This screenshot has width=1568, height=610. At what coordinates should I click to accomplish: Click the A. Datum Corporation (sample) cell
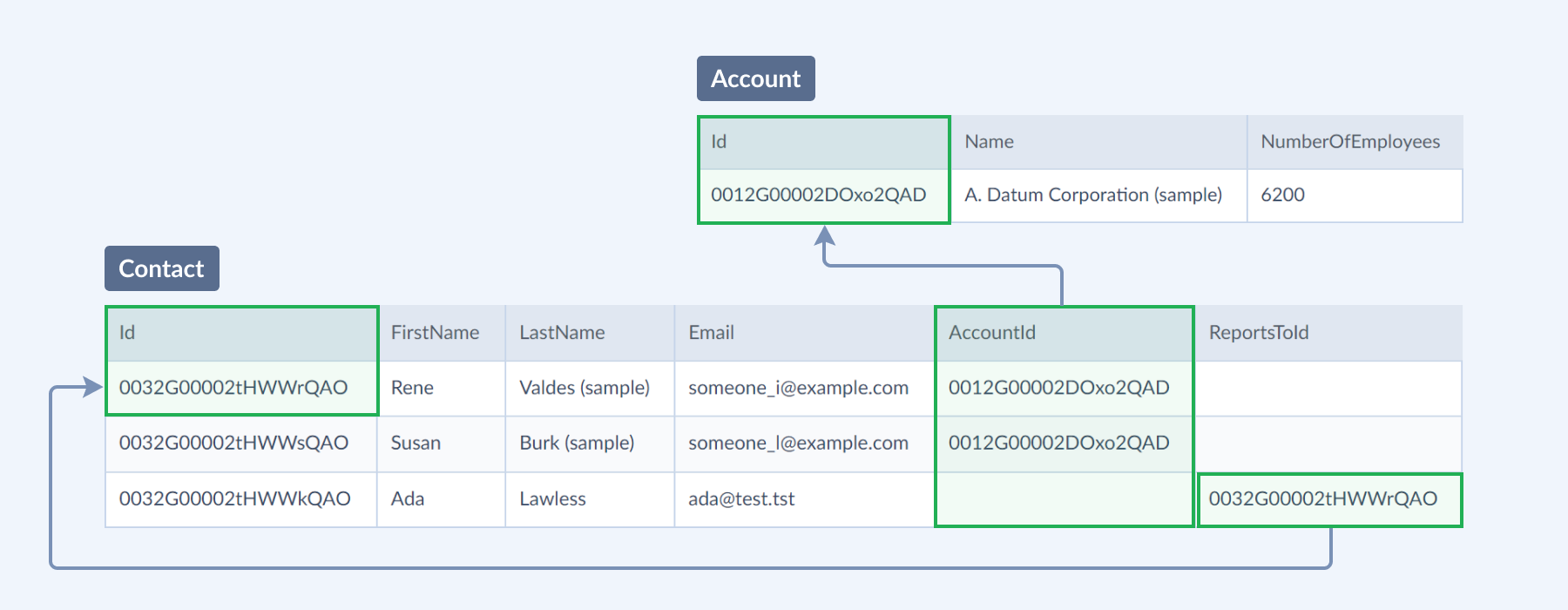tap(1098, 195)
